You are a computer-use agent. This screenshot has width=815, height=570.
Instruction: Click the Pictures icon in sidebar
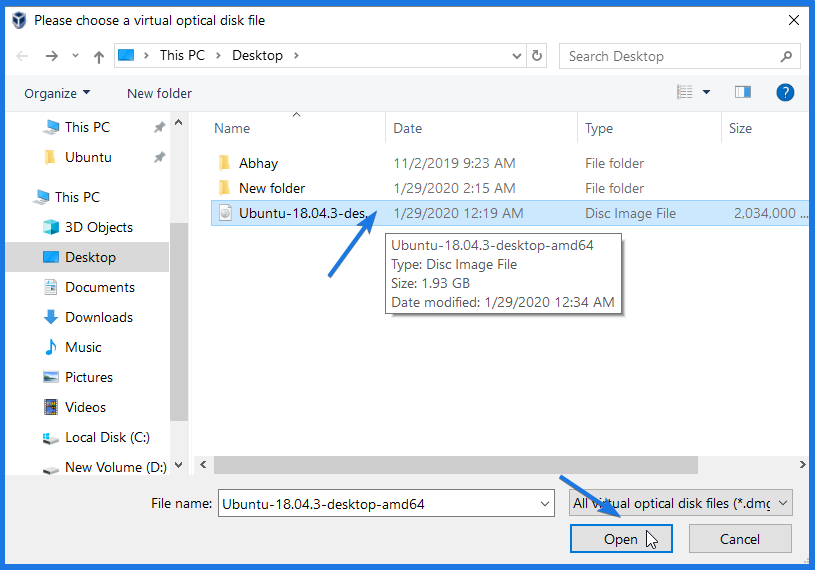50,377
